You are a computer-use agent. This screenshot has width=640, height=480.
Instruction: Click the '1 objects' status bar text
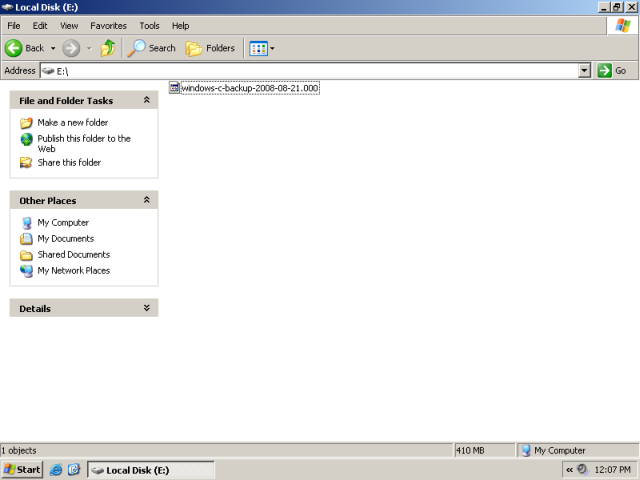pos(19,451)
